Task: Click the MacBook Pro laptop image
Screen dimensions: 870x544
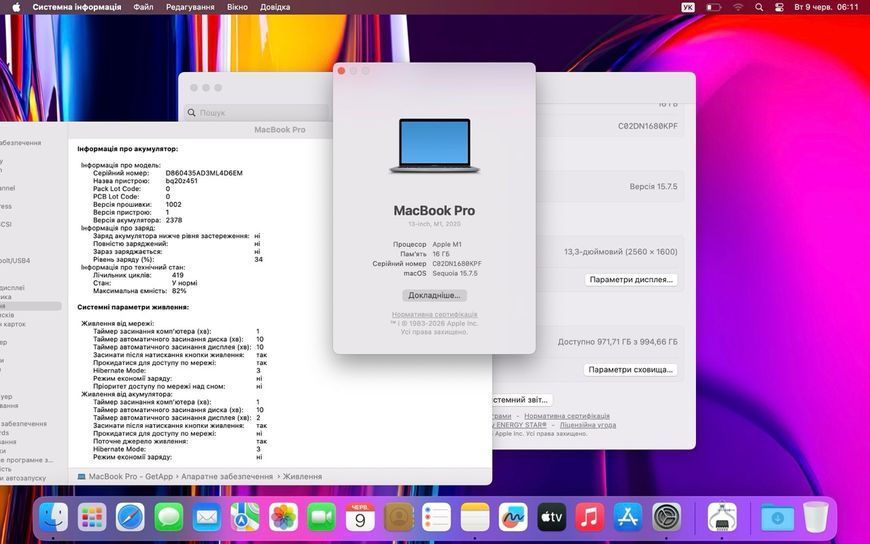Action: (x=434, y=146)
